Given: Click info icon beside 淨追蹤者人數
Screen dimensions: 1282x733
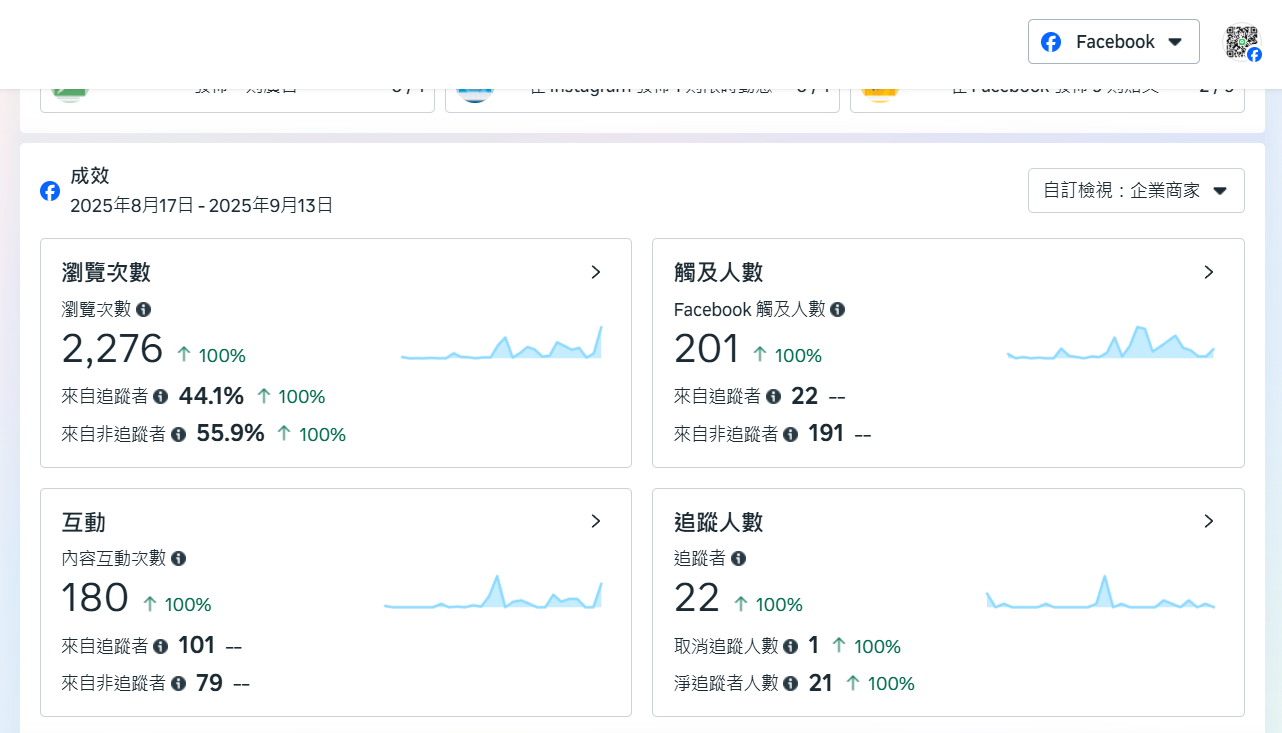Looking at the screenshot, I should point(791,684).
